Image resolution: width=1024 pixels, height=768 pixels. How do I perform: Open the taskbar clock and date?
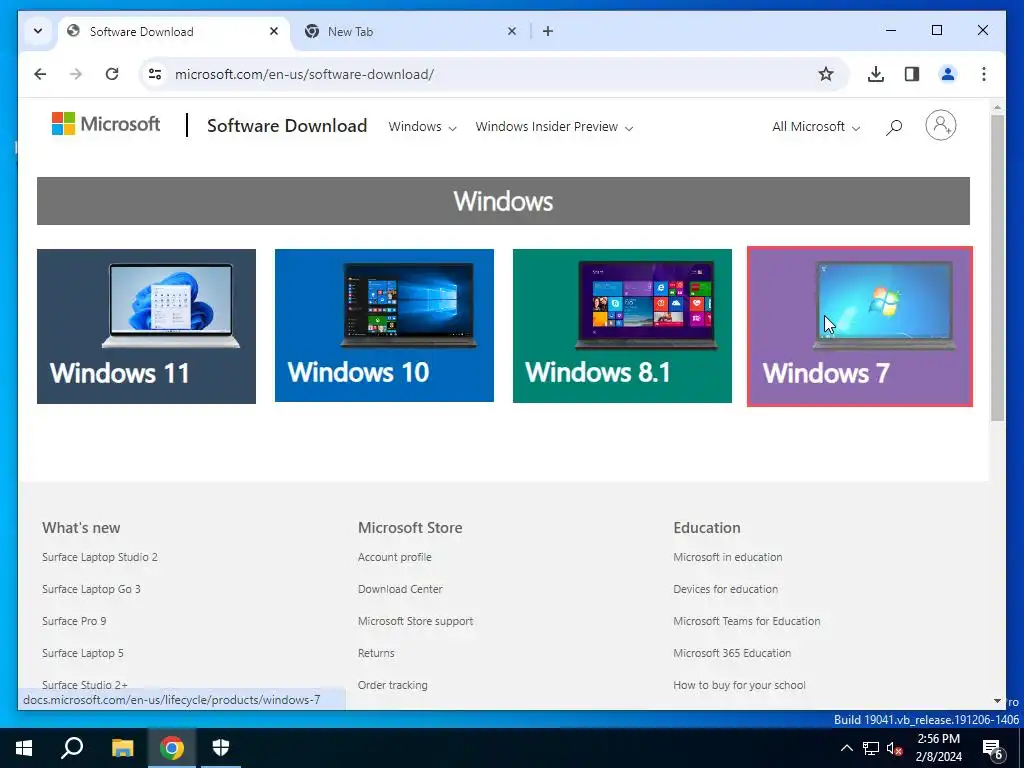(x=938, y=748)
